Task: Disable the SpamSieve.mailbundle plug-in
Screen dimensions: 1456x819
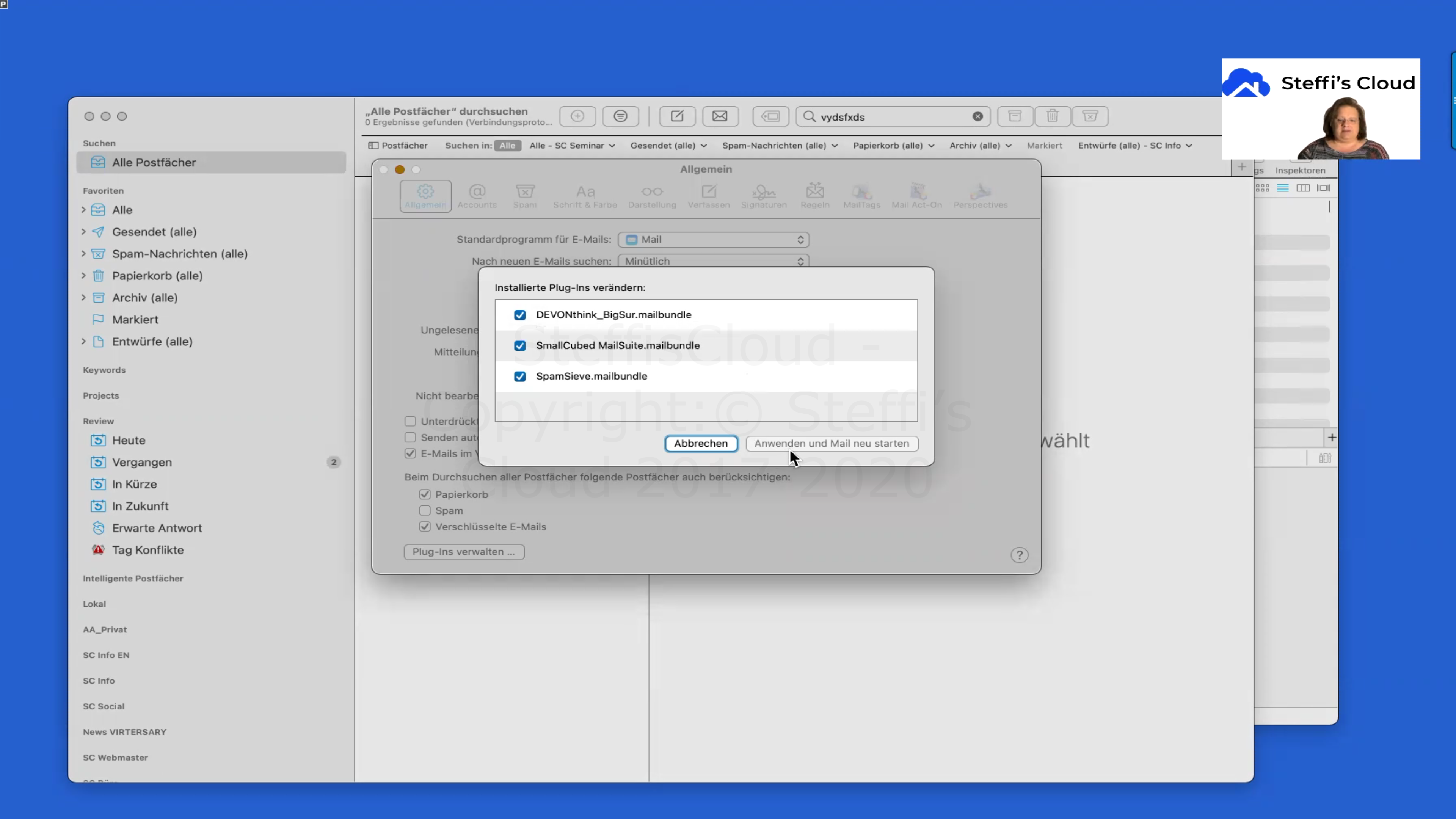Action: click(x=519, y=377)
